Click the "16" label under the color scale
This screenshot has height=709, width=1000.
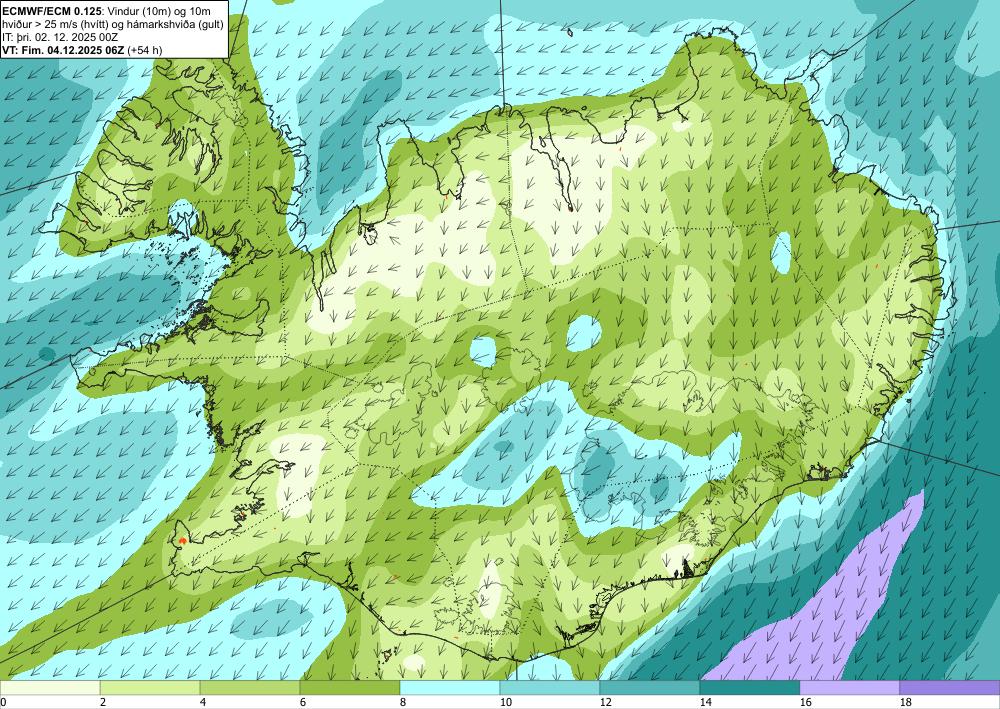tap(806, 702)
